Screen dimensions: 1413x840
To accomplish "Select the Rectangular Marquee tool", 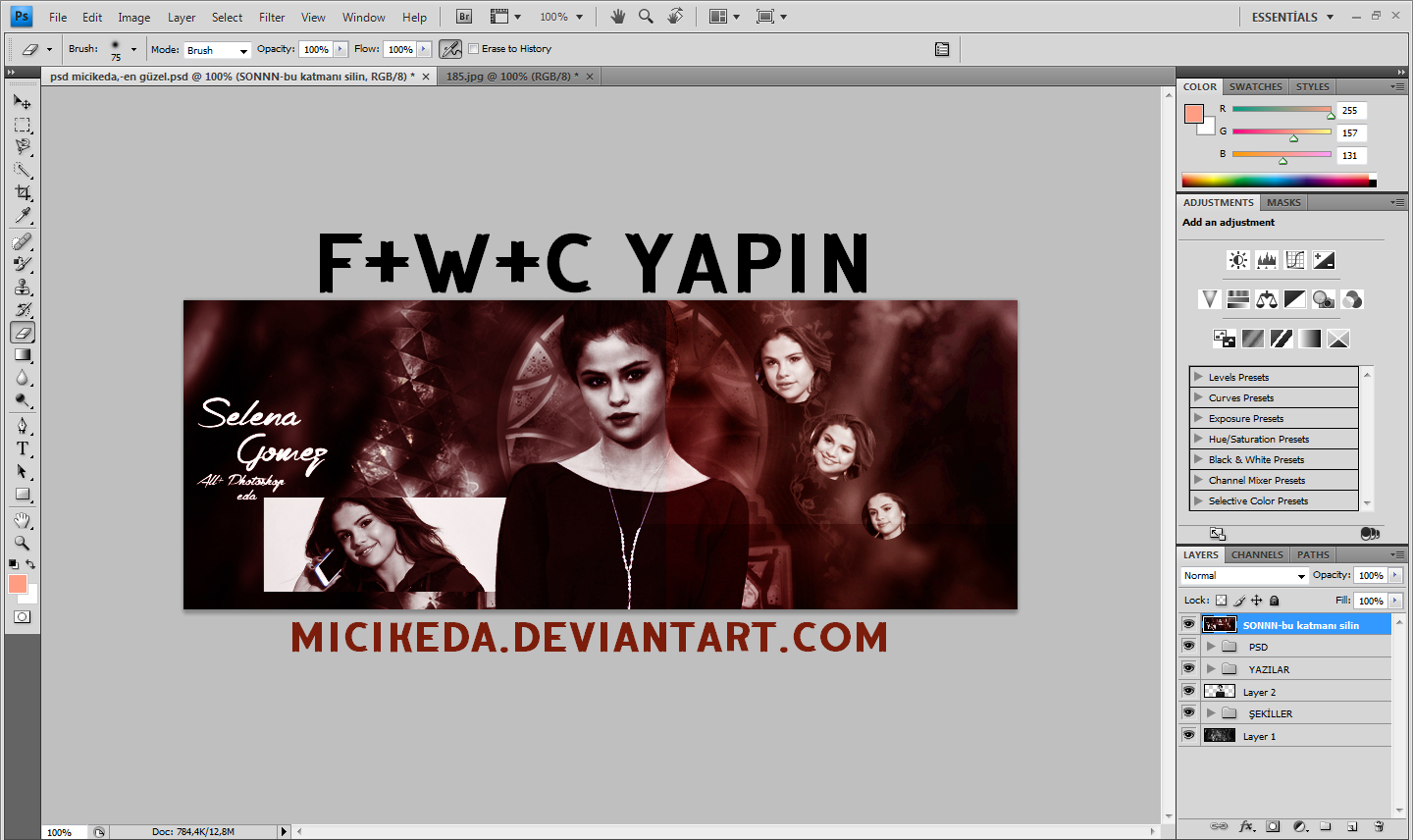I will point(23,125).
